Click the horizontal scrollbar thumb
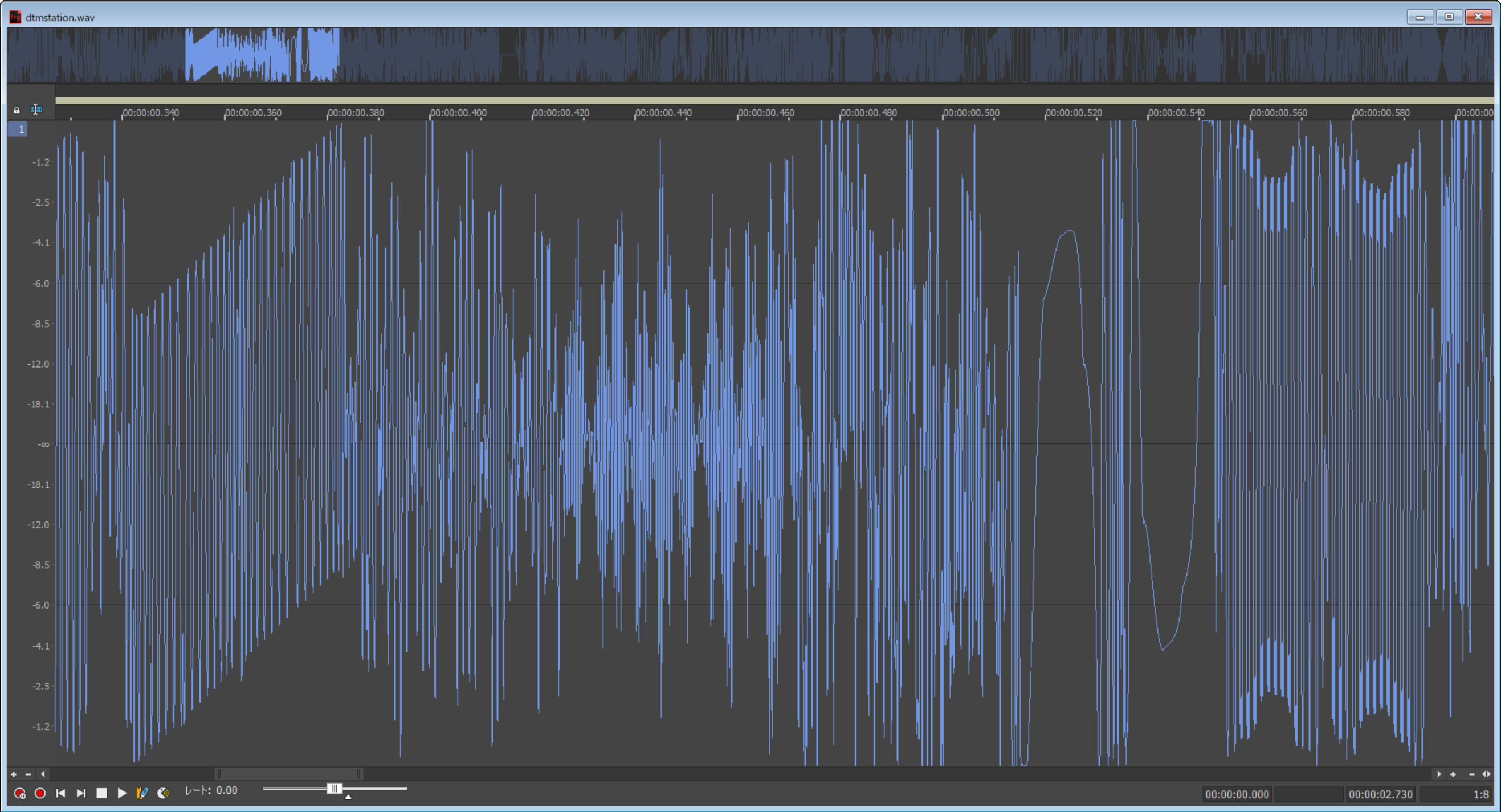1501x812 pixels. (x=289, y=774)
